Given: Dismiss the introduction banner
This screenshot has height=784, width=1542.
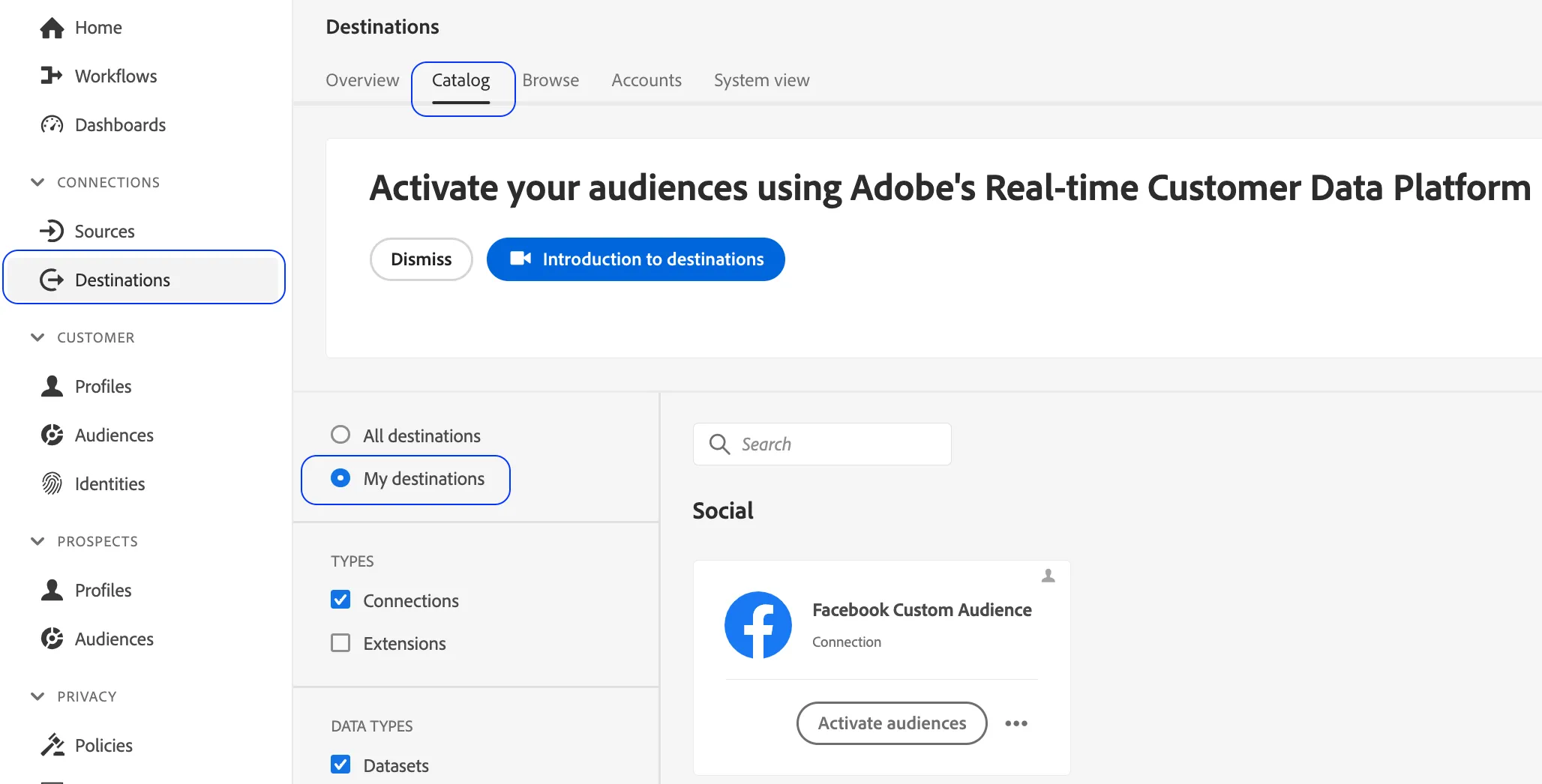Looking at the screenshot, I should click(421, 259).
